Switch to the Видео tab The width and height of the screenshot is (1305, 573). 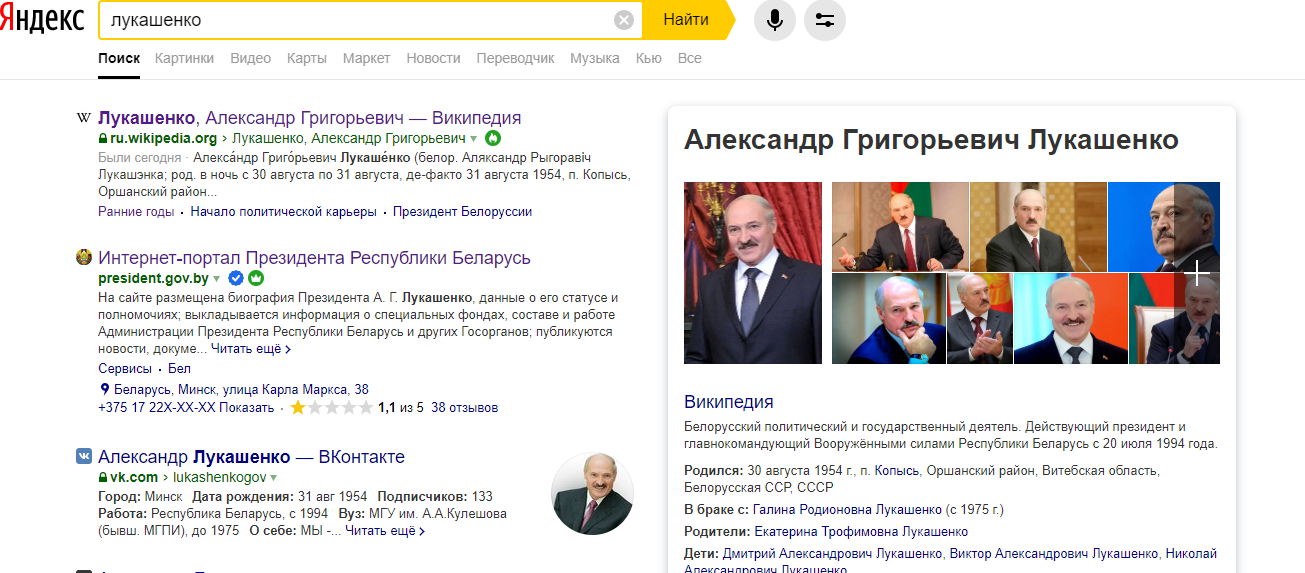[250, 58]
